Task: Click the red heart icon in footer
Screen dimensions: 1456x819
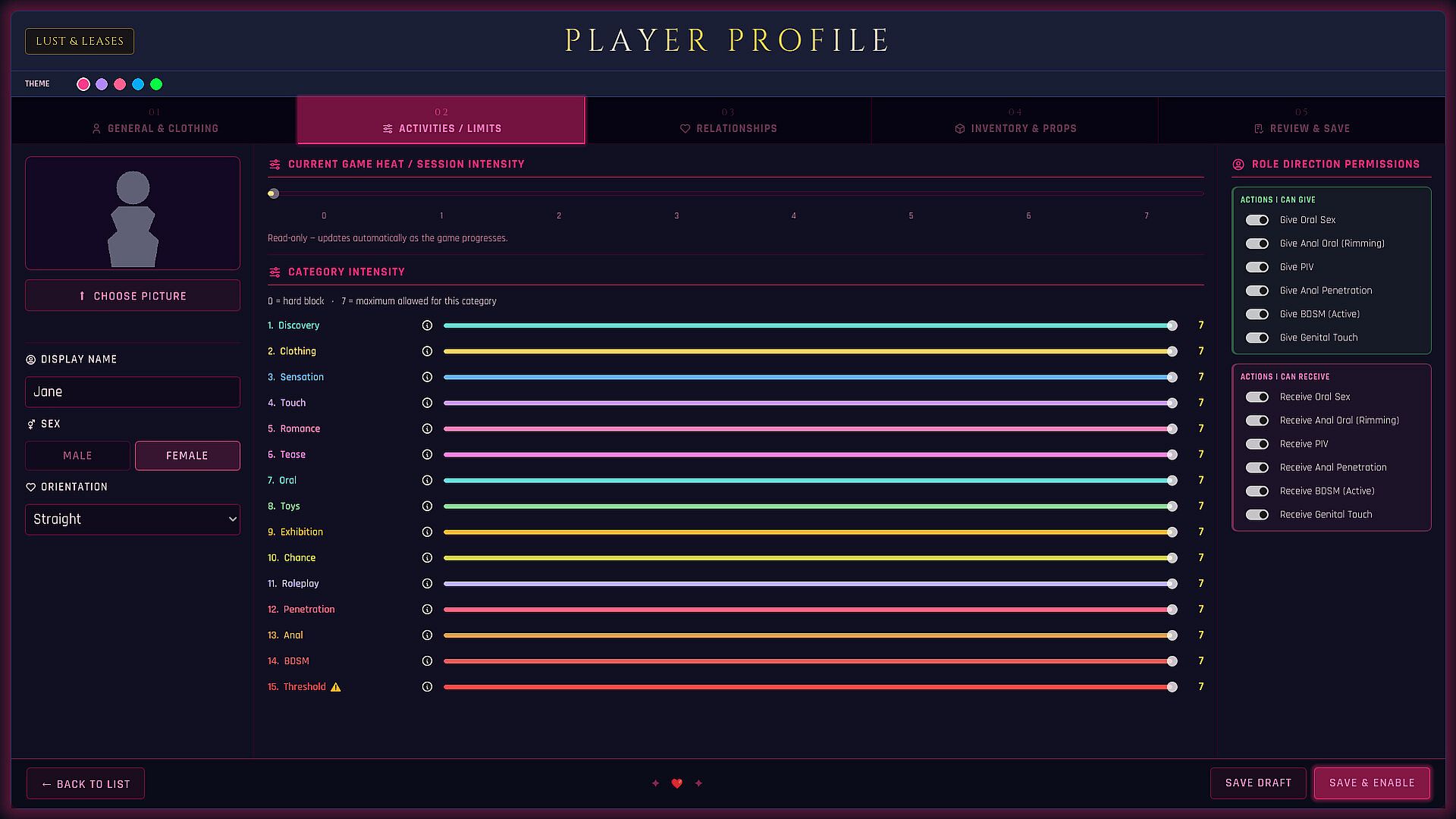Action: tap(677, 783)
